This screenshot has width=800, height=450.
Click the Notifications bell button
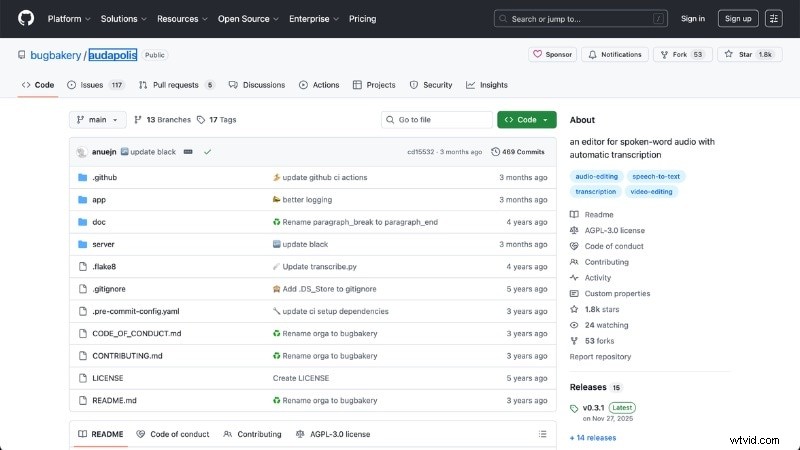(614, 54)
